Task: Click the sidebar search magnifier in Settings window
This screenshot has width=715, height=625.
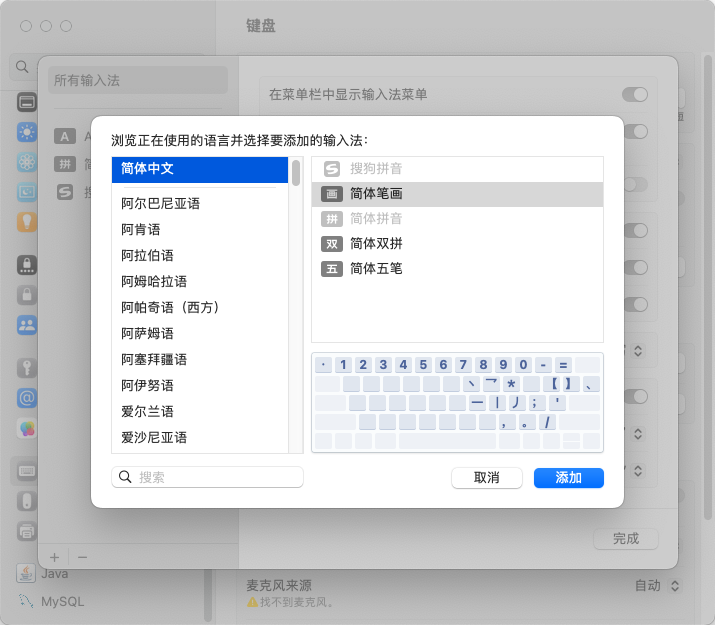Action: pos(22,67)
